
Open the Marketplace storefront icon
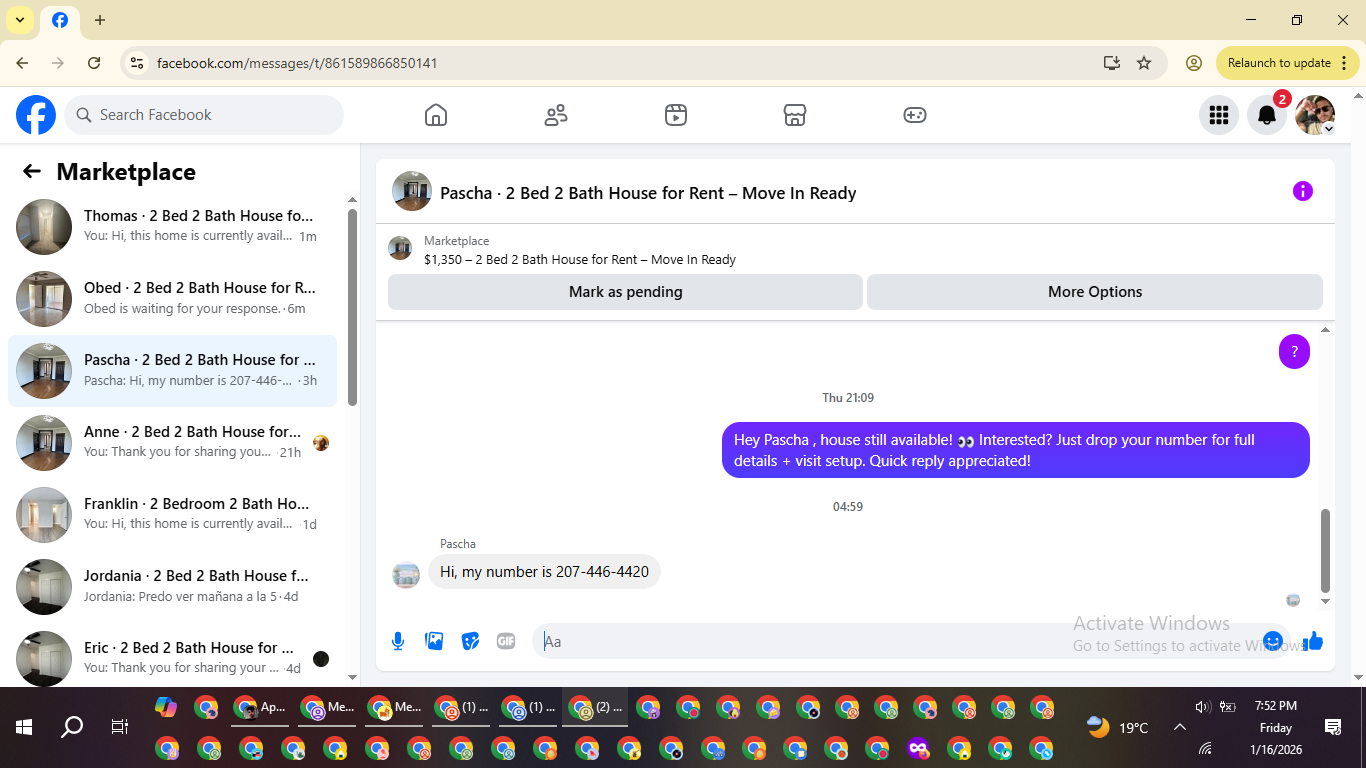tap(795, 115)
